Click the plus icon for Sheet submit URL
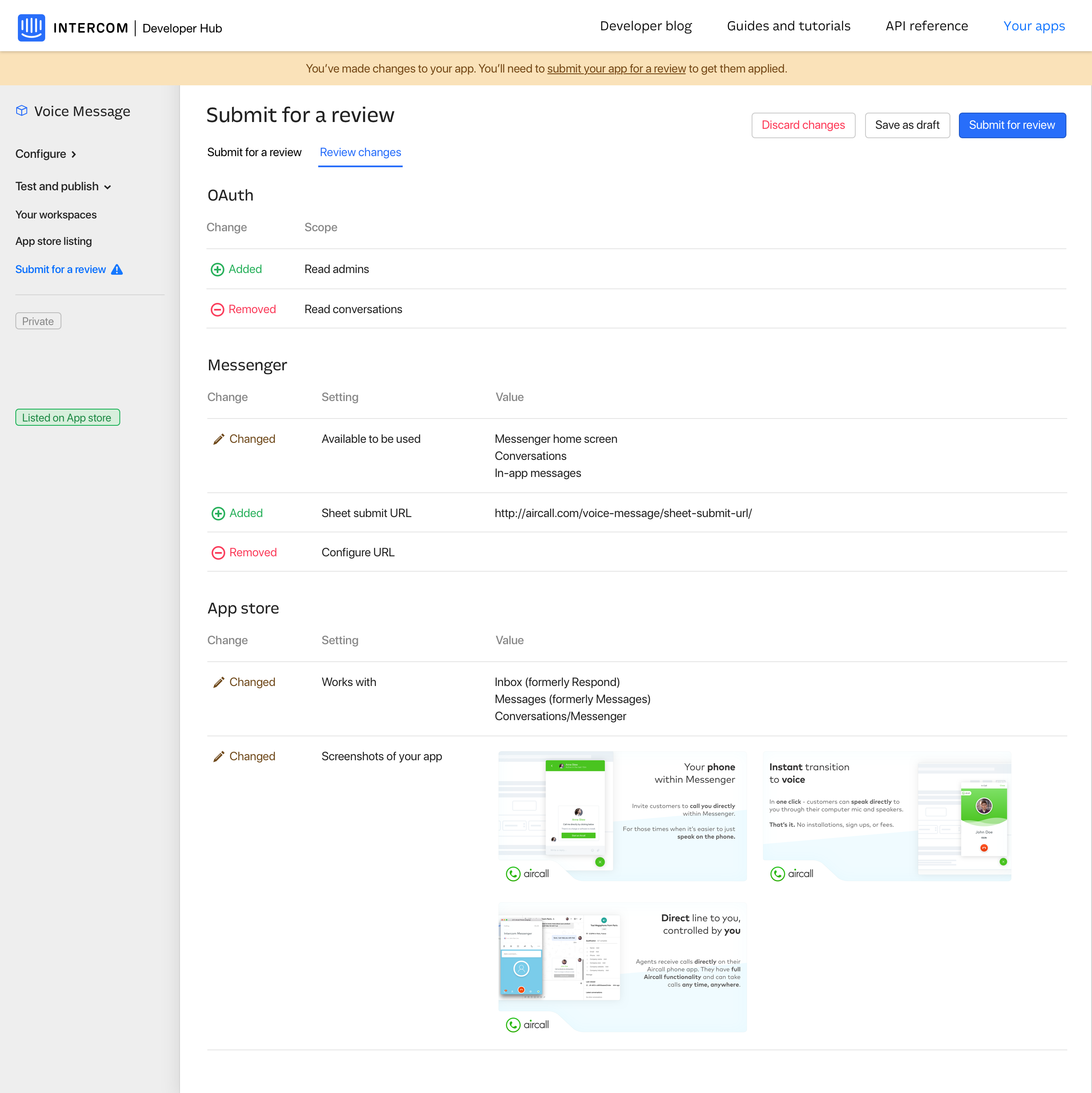1092x1093 pixels. [x=218, y=514]
